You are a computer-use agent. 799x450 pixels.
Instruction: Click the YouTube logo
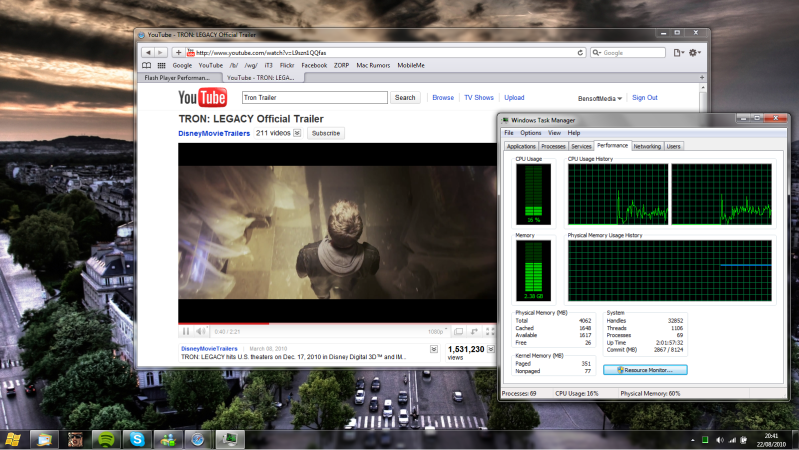click(x=202, y=97)
